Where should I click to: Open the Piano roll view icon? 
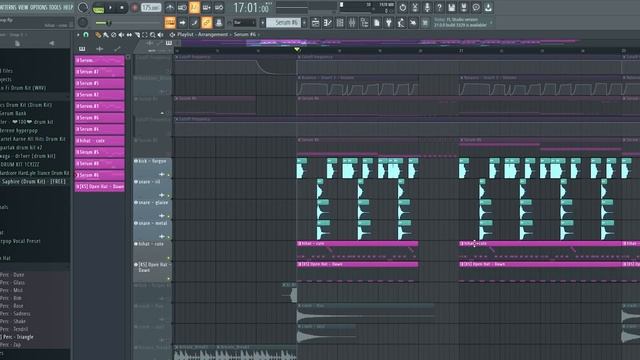(x=327, y=23)
